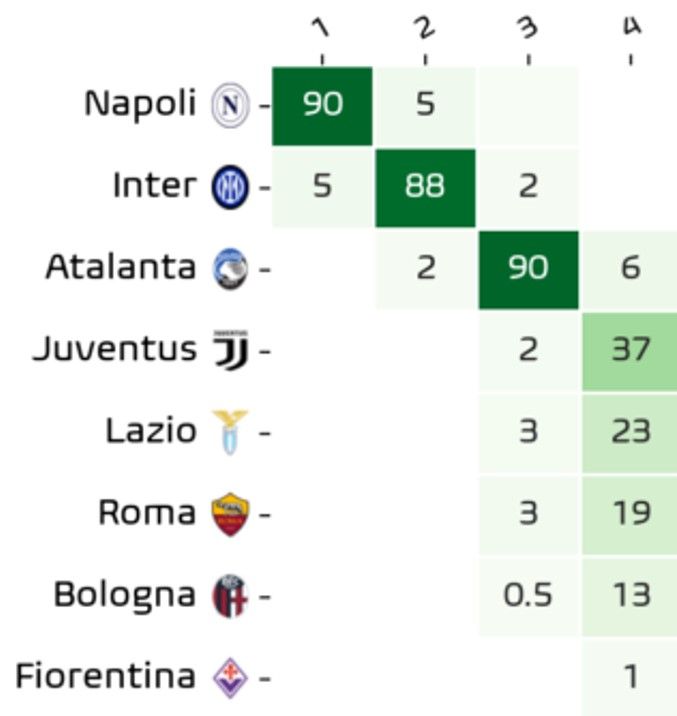Click the Juventus 37 cell in column 4
Image resolution: width=677 pixels, height=716 pixels.
tap(630, 350)
